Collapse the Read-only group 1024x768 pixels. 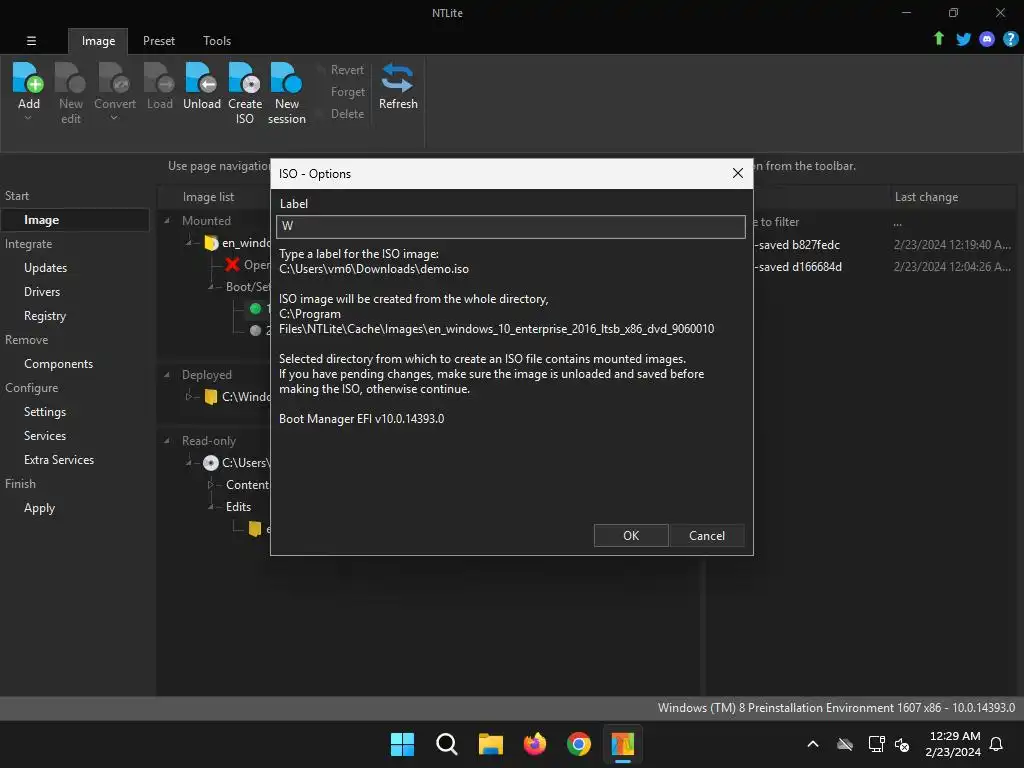(x=167, y=441)
